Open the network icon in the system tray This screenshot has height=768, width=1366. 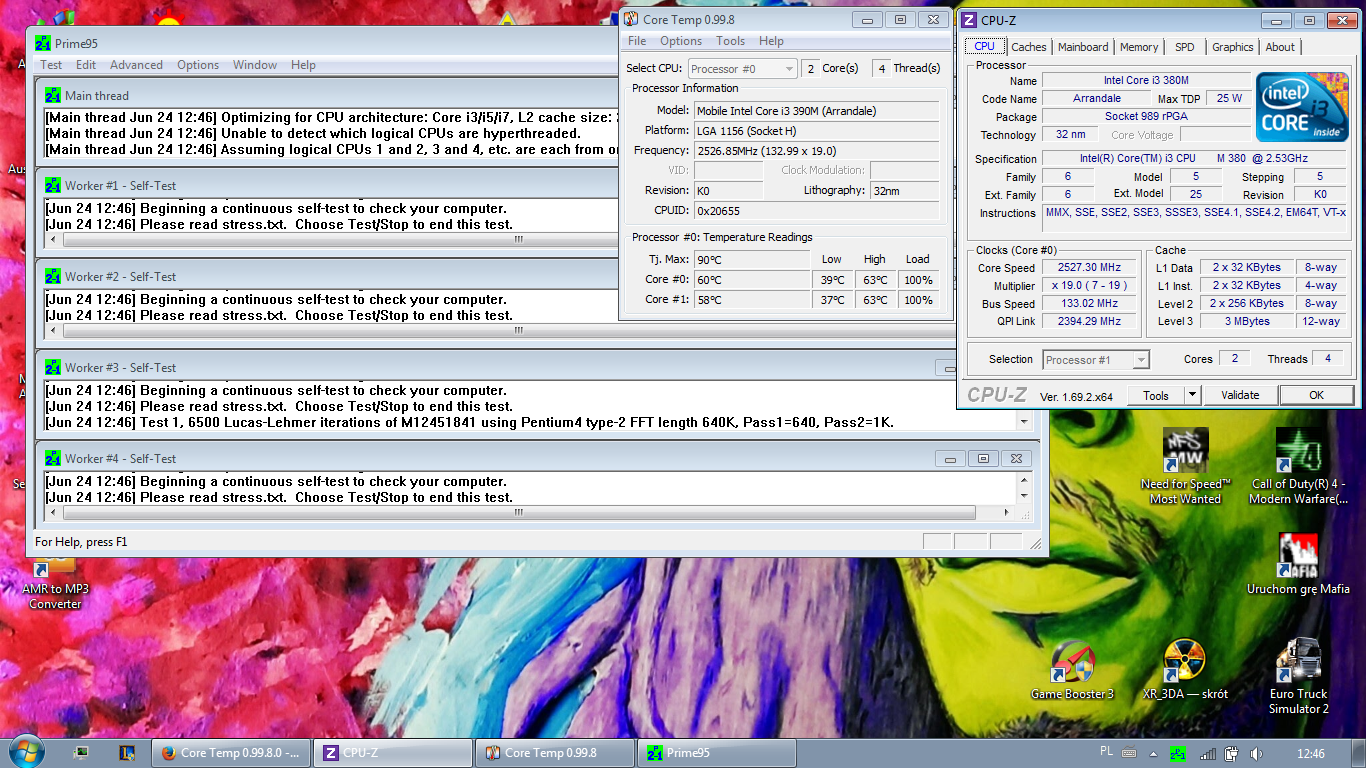coord(1208,753)
